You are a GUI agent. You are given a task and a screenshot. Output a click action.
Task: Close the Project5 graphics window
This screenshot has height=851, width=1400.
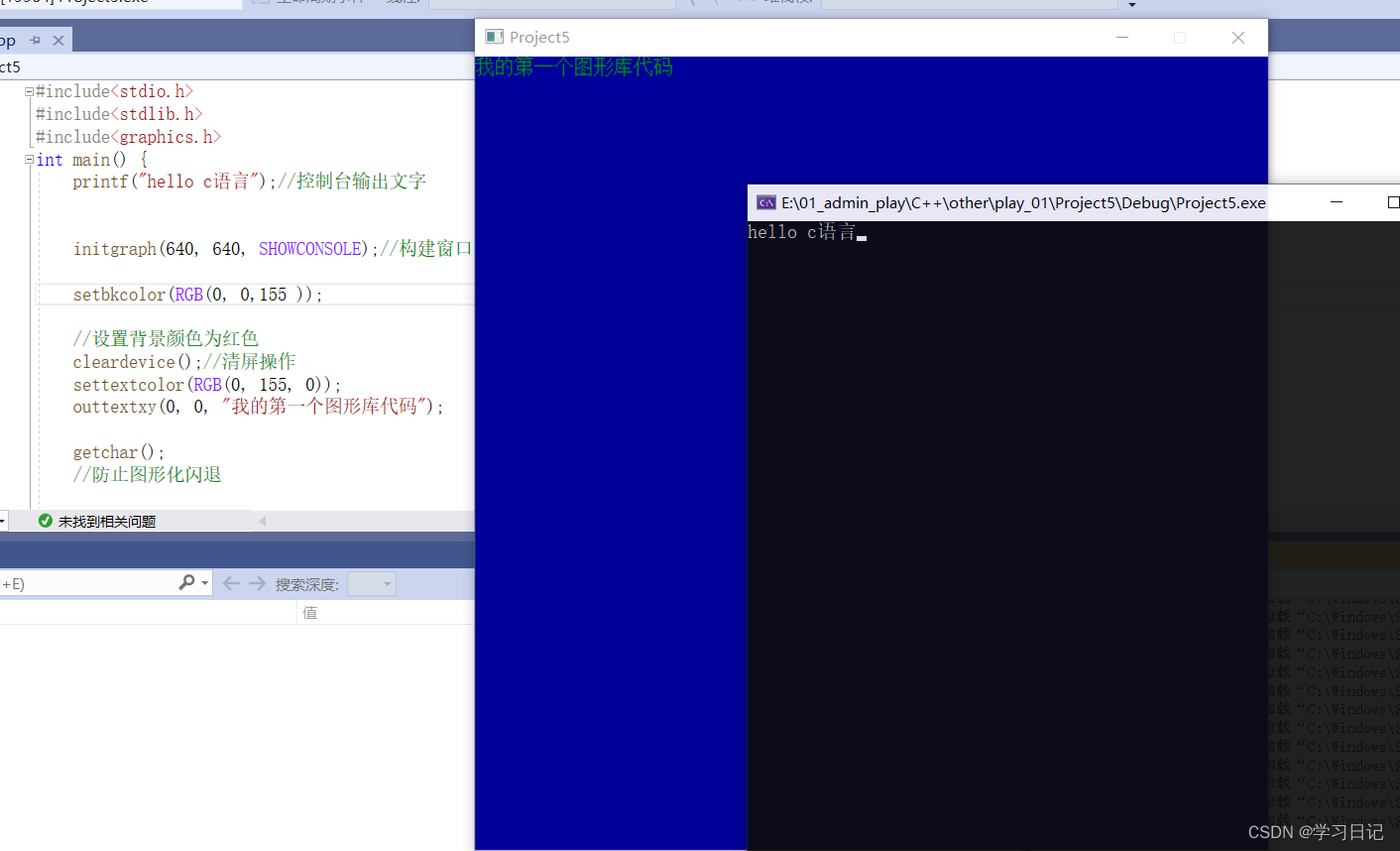point(1238,37)
